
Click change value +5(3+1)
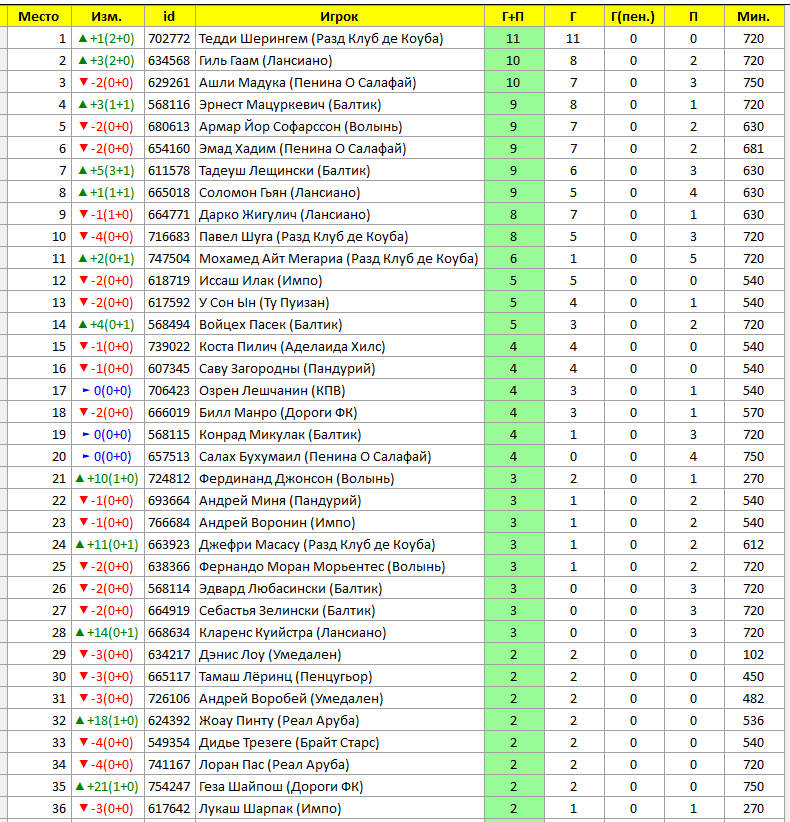coord(107,170)
